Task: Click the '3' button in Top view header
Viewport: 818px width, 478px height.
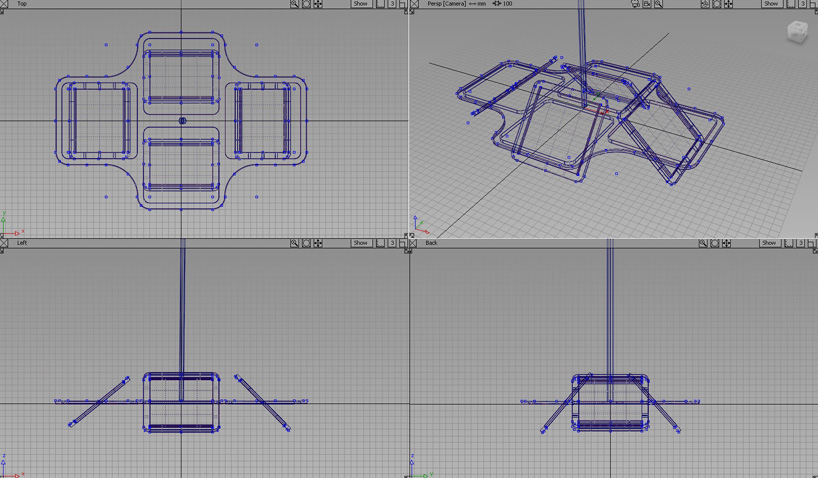Action: click(393, 4)
